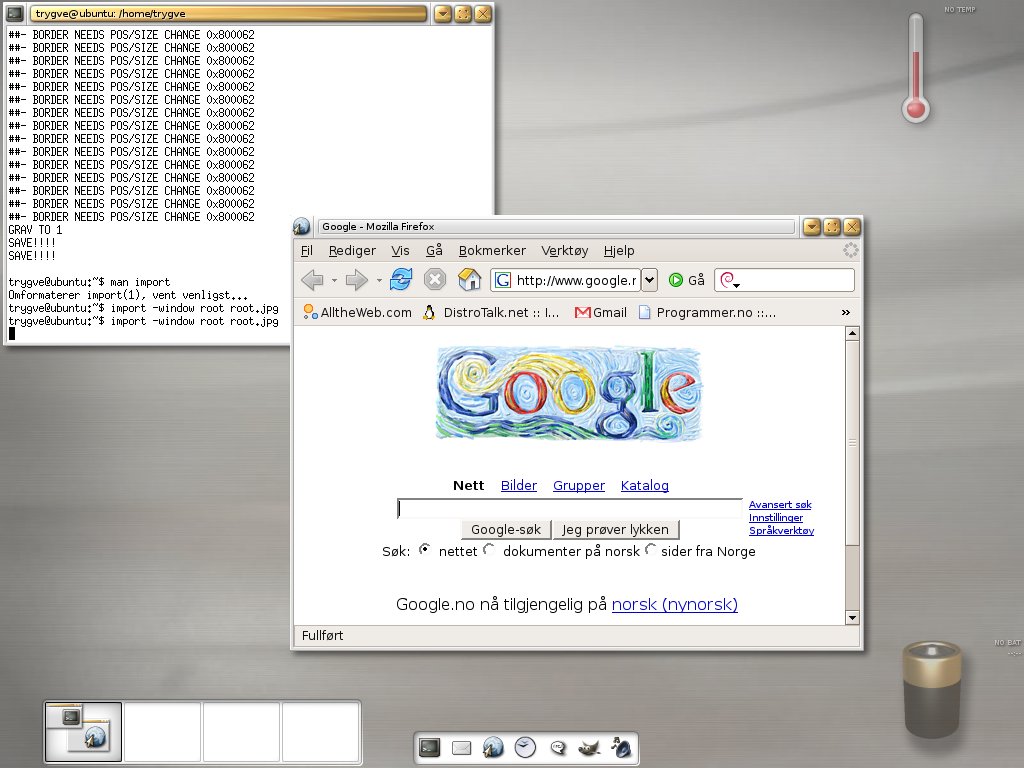
Task: Open the Back button history dropdown
Action: [x=334, y=281]
